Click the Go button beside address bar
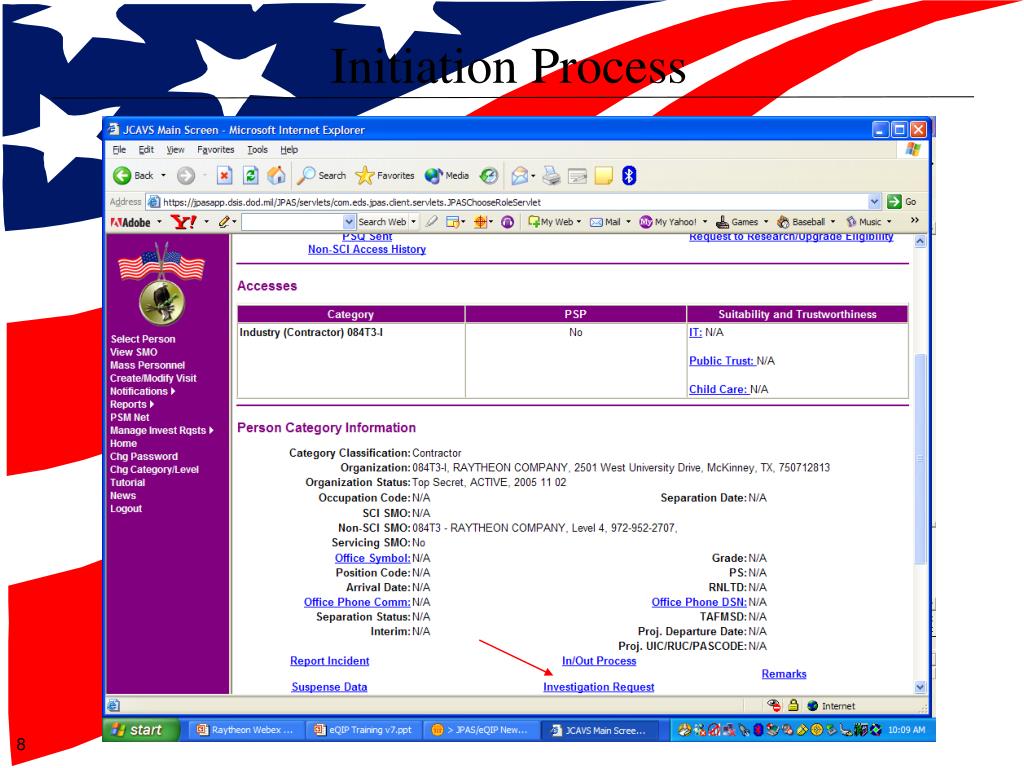This screenshot has width=1024, height=768. pyautogui.click(x=903, y=202)
